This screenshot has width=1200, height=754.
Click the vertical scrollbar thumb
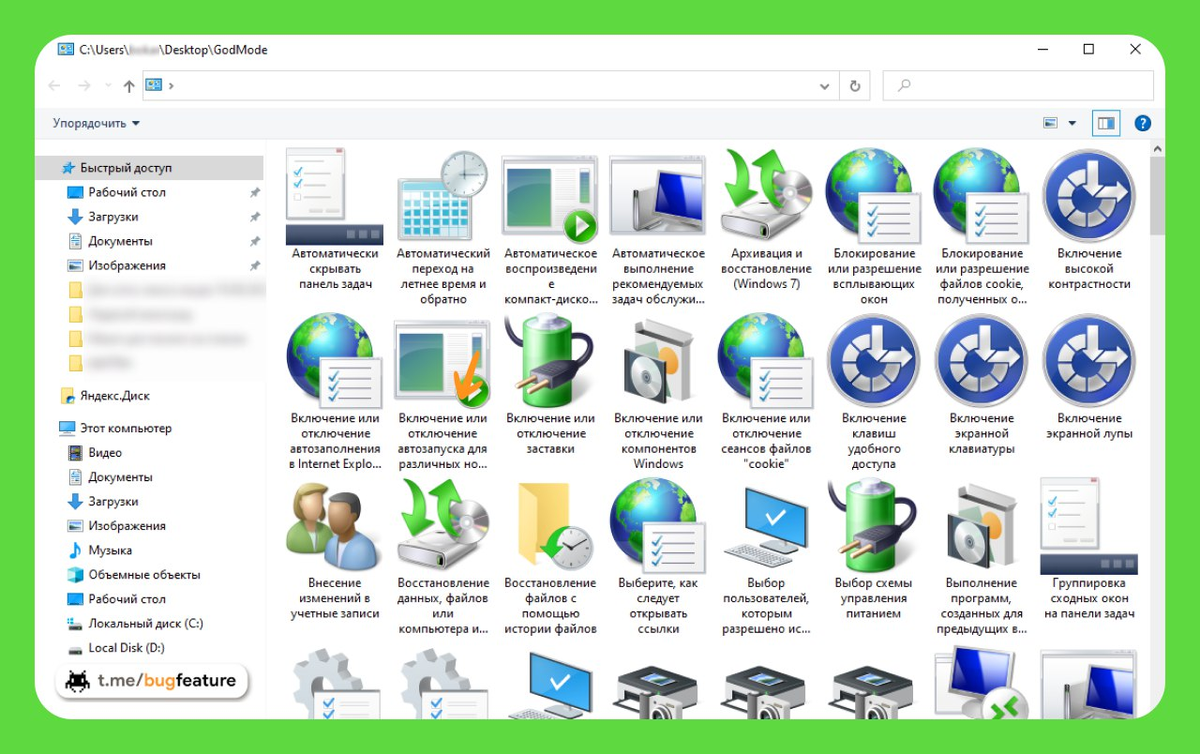1158,195
